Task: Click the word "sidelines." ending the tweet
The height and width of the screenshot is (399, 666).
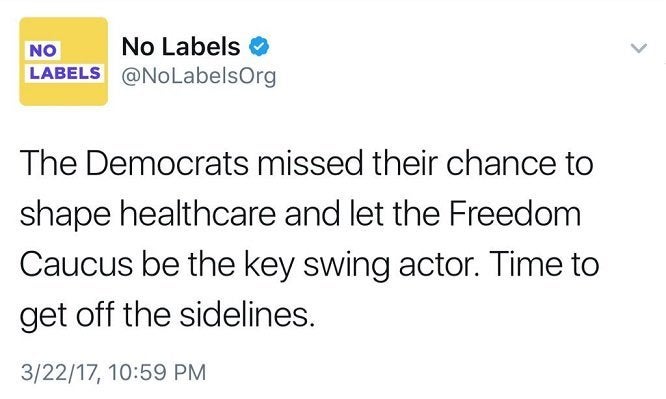Action: (247, 315)
